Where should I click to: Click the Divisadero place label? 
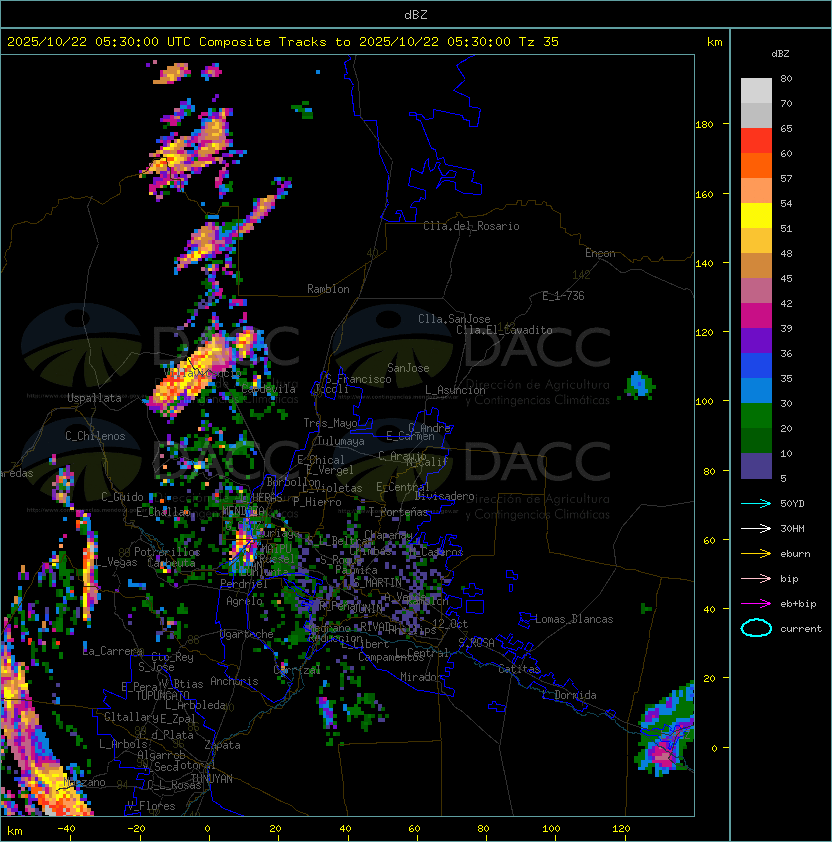point(445,496)
